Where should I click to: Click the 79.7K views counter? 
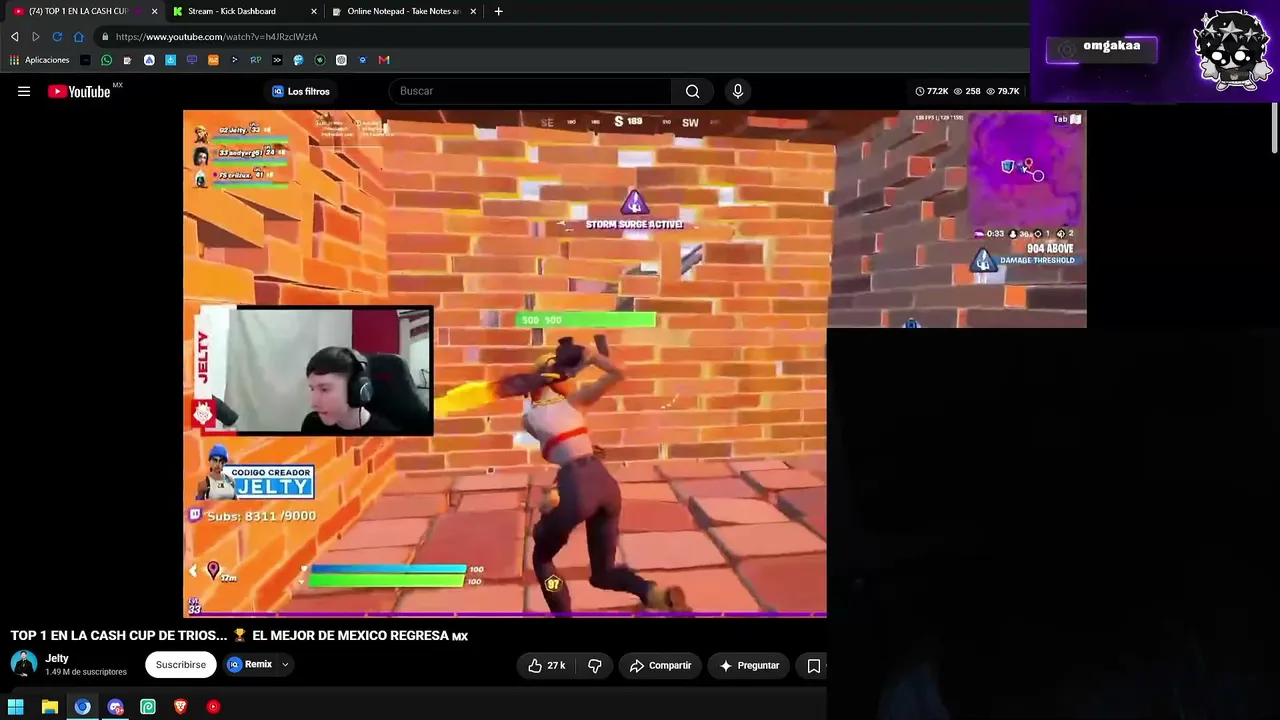1003,91
